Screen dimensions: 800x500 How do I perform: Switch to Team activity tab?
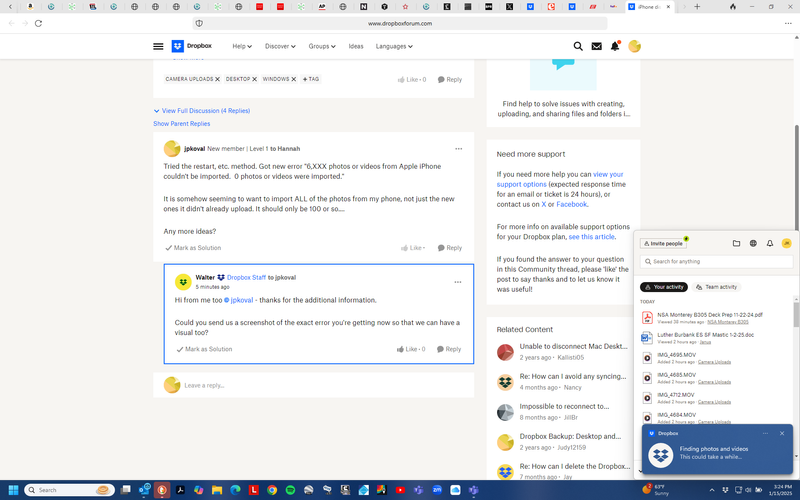(x=716, y=287)
